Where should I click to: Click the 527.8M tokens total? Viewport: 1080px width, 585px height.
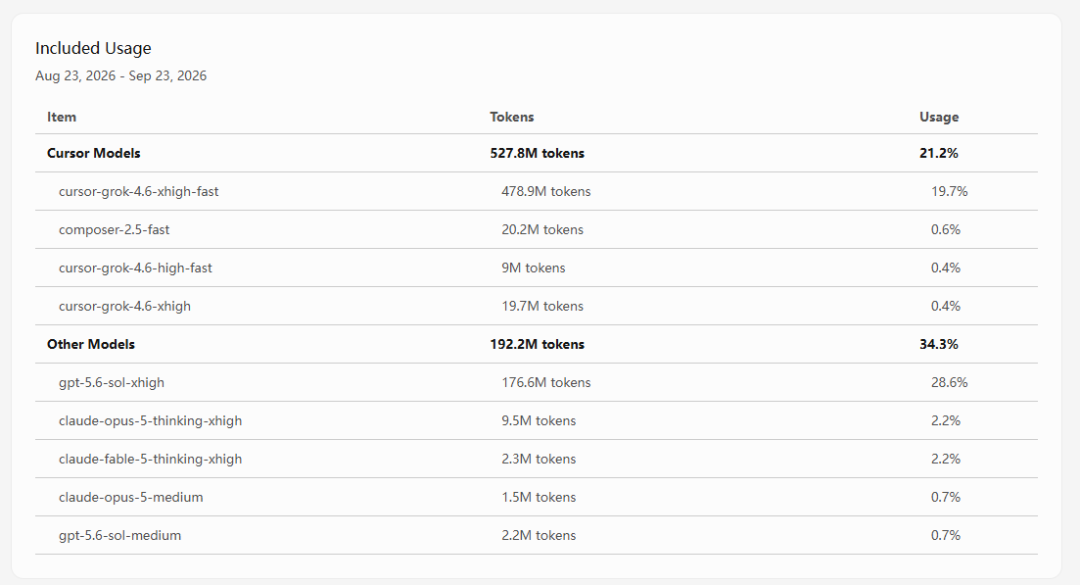[x=537, y=153]
